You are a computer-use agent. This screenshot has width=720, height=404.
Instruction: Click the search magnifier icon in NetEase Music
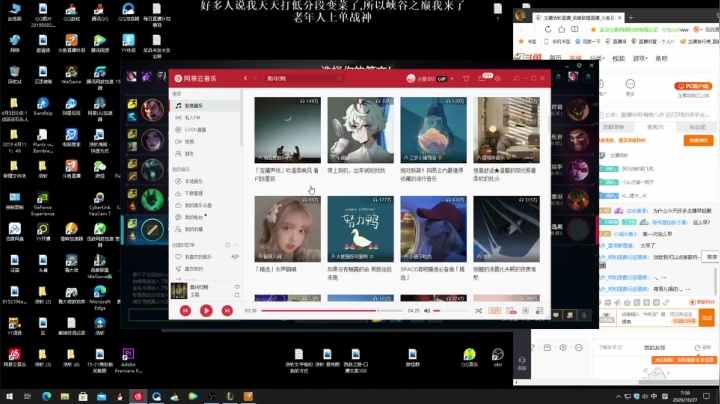point(339,79)
